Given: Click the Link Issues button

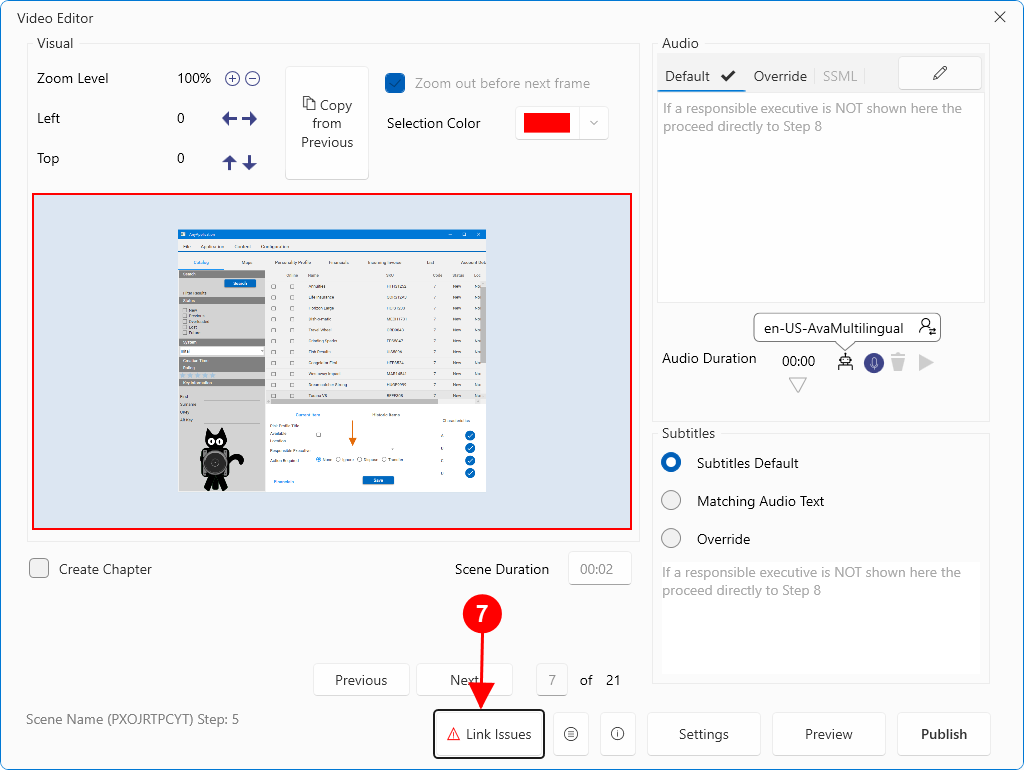Looking at the screenshot, I should pos(489,734).
